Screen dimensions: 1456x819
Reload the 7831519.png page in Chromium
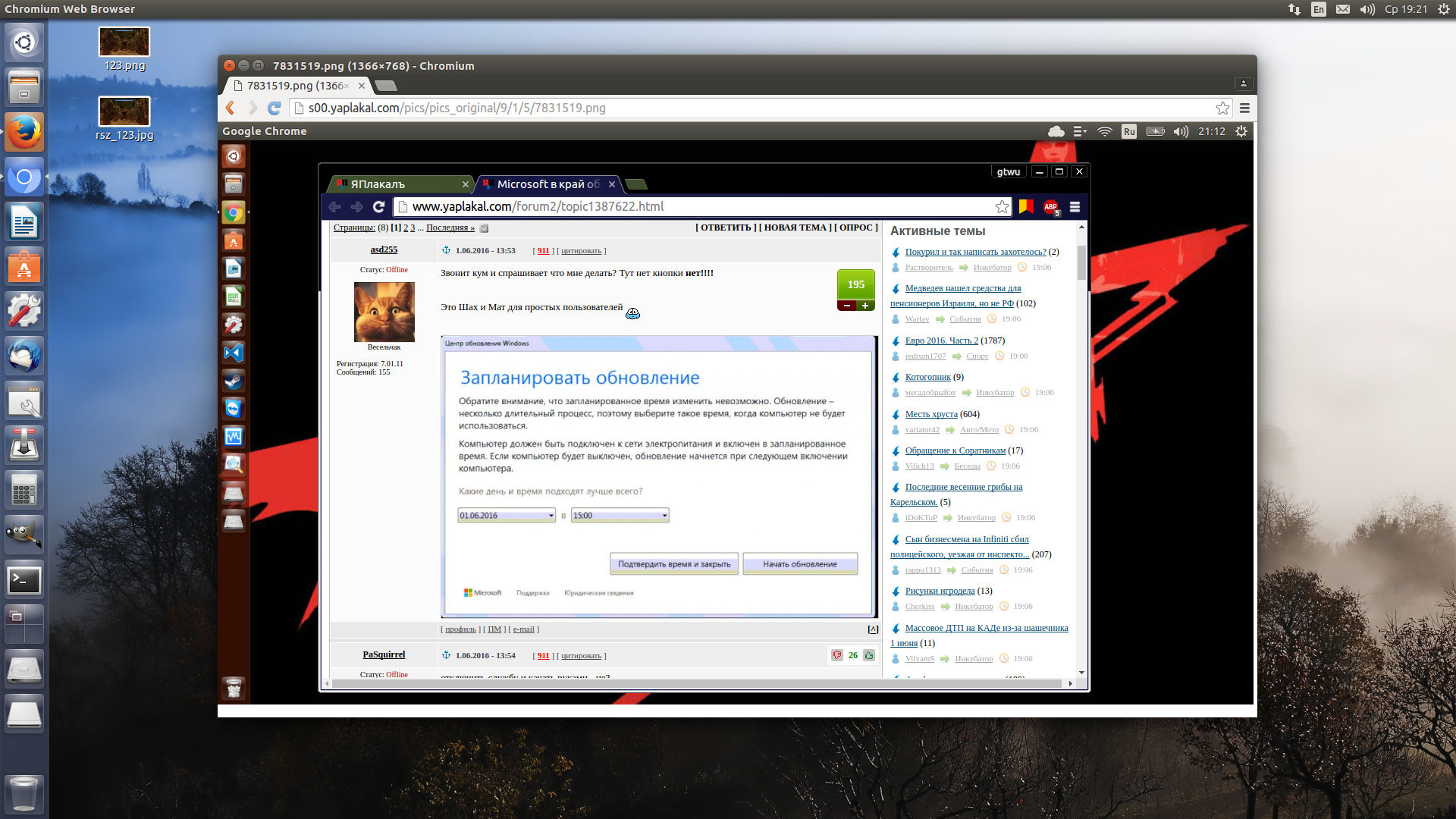[275, 108]
